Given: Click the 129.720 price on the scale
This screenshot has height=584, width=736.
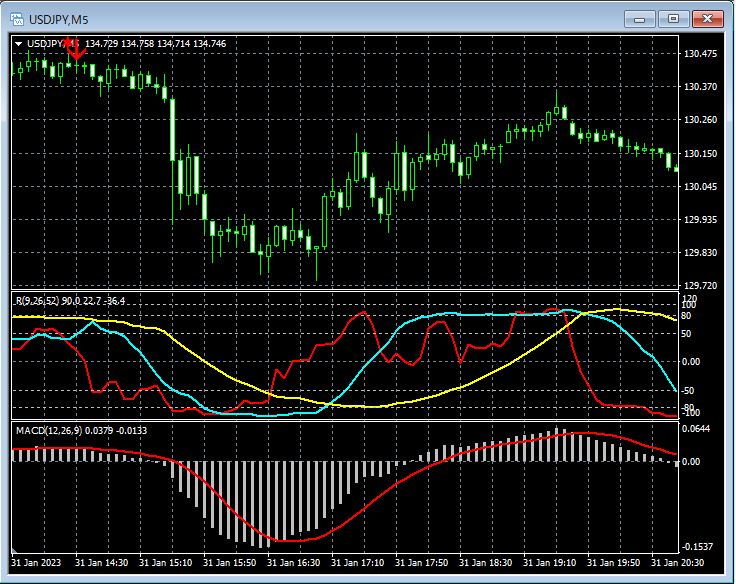Looking at the screenshot, I should pos(699,286).
